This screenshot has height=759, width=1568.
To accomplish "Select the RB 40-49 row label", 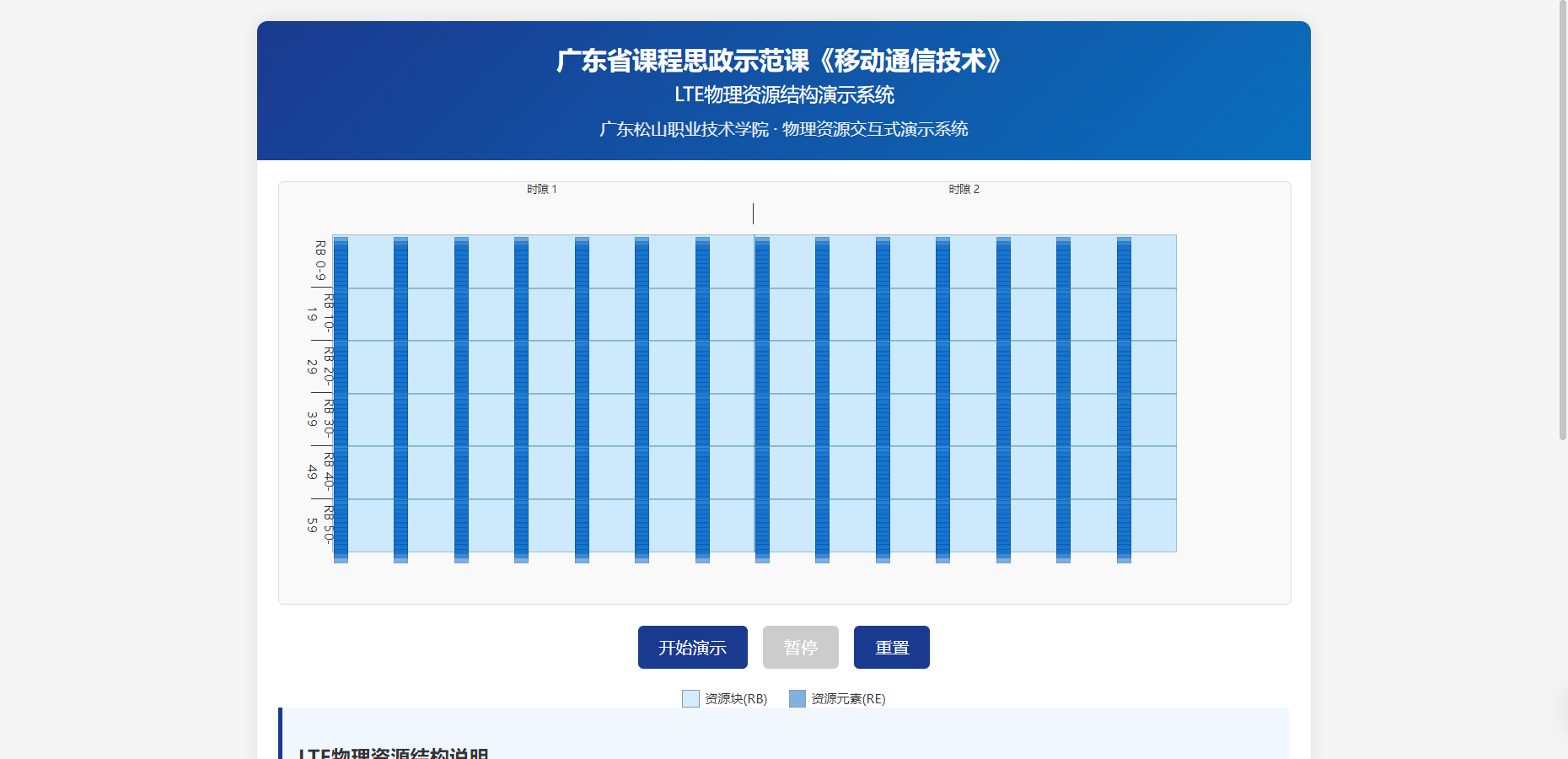I will click(x=320, y=471).
